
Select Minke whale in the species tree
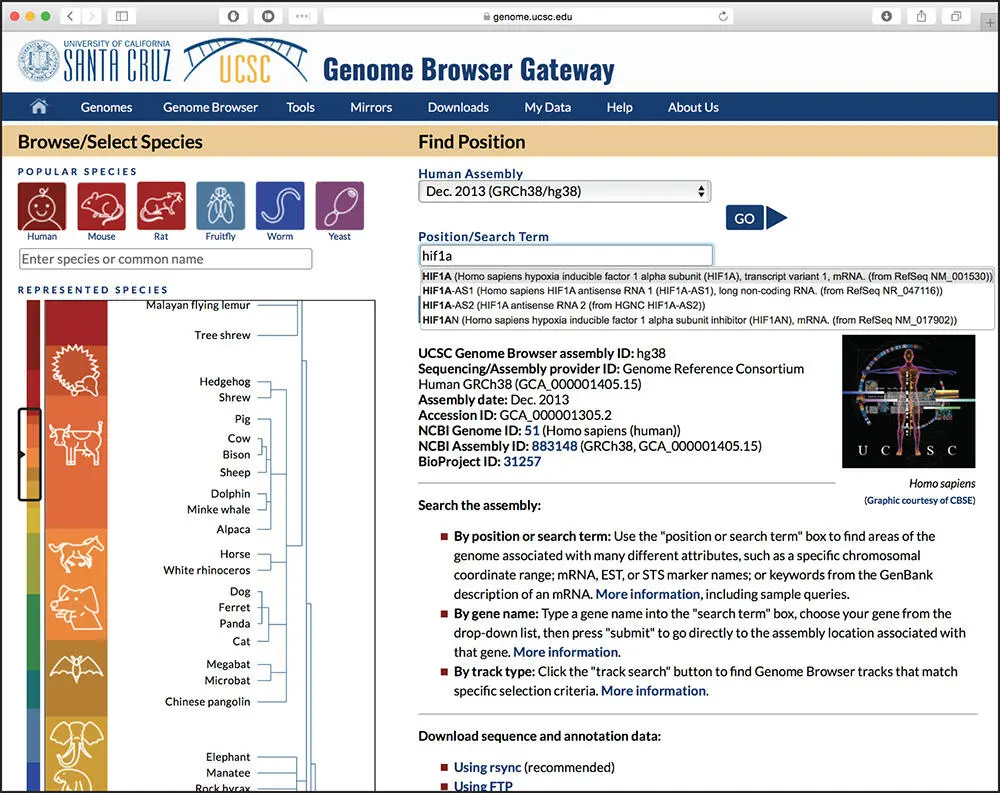click(218, 509)
